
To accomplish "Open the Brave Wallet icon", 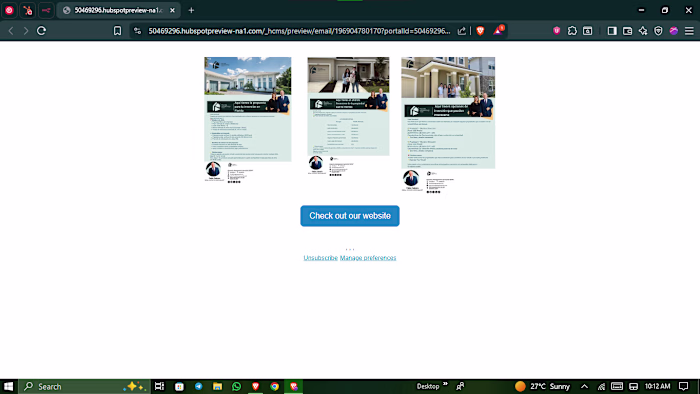I will (627, 31).
